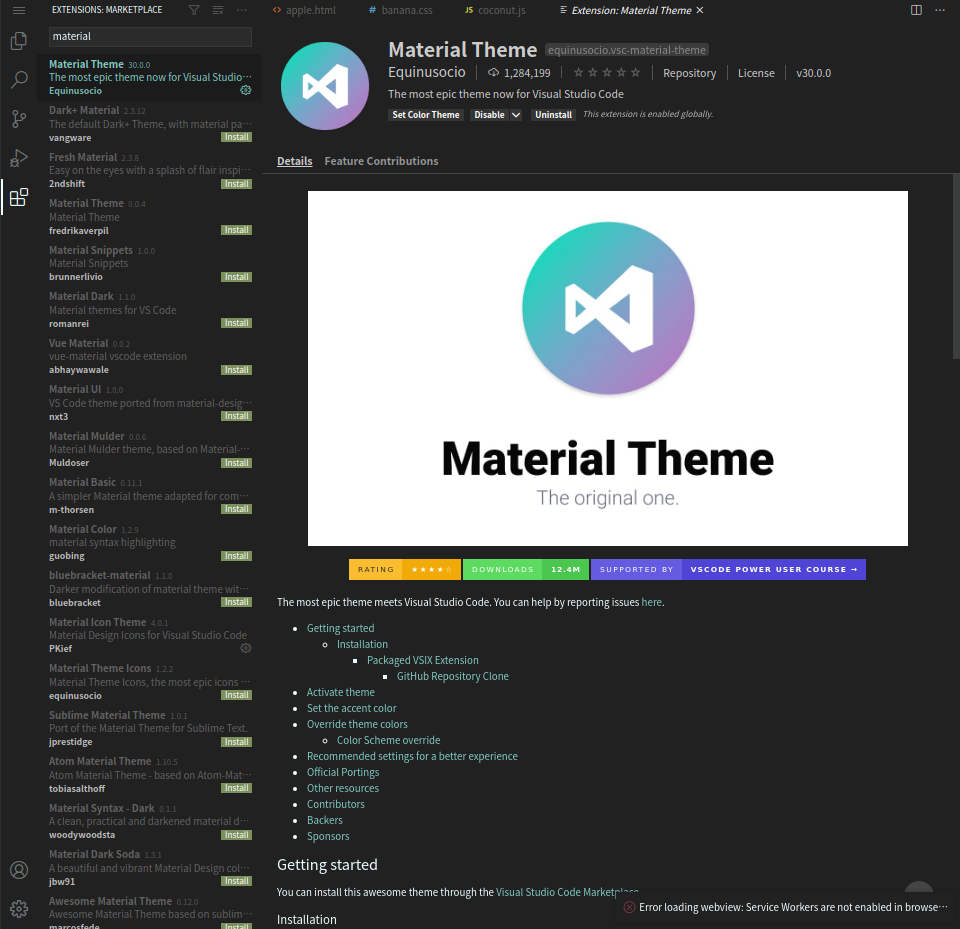Click the Installation contents link
The width and height of the screenshot is (960, 929).
coord(362,644)
